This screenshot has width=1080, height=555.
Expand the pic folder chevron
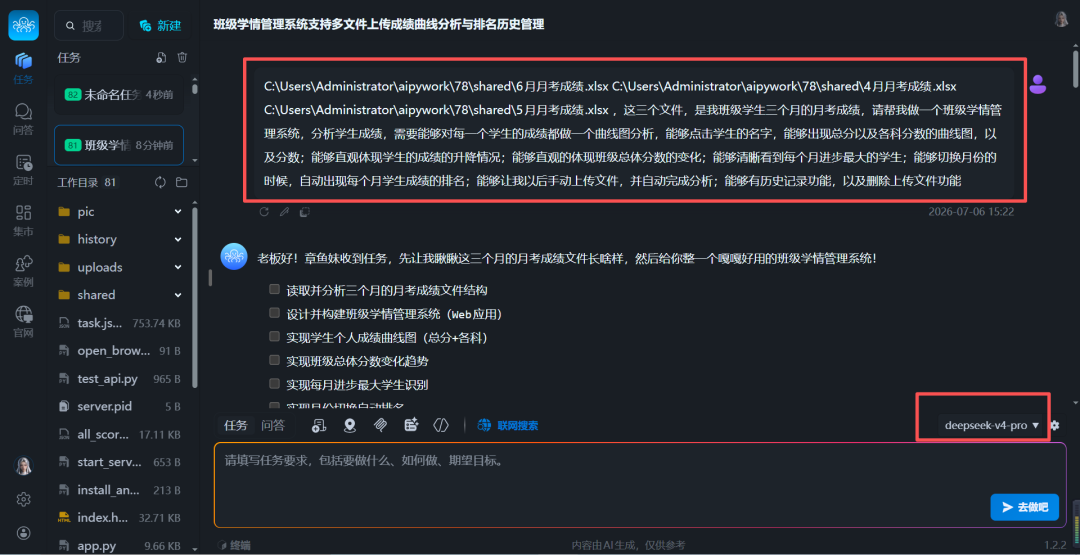178,211
